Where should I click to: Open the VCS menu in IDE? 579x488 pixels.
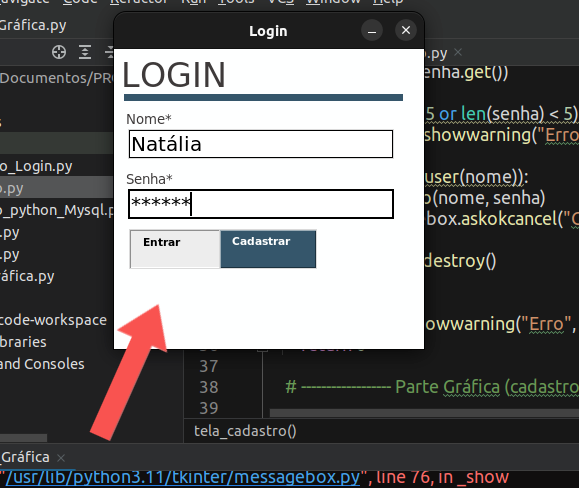[281, 2]
